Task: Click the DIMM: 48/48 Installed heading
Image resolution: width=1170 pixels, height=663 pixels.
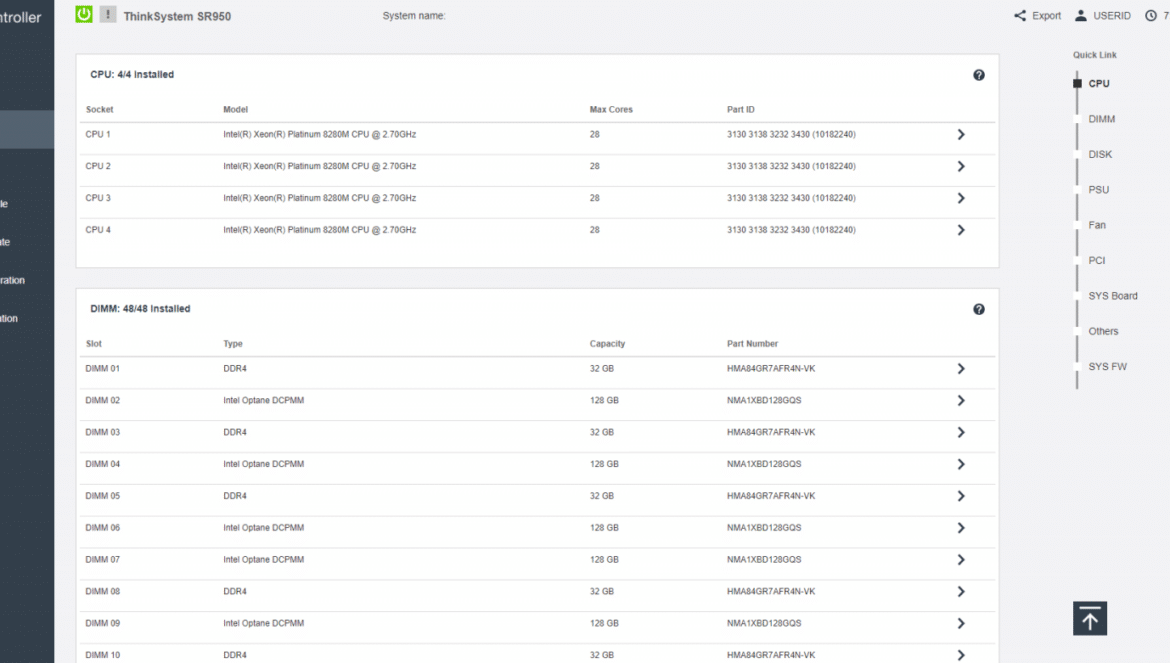Action: (x=140, y=309)
